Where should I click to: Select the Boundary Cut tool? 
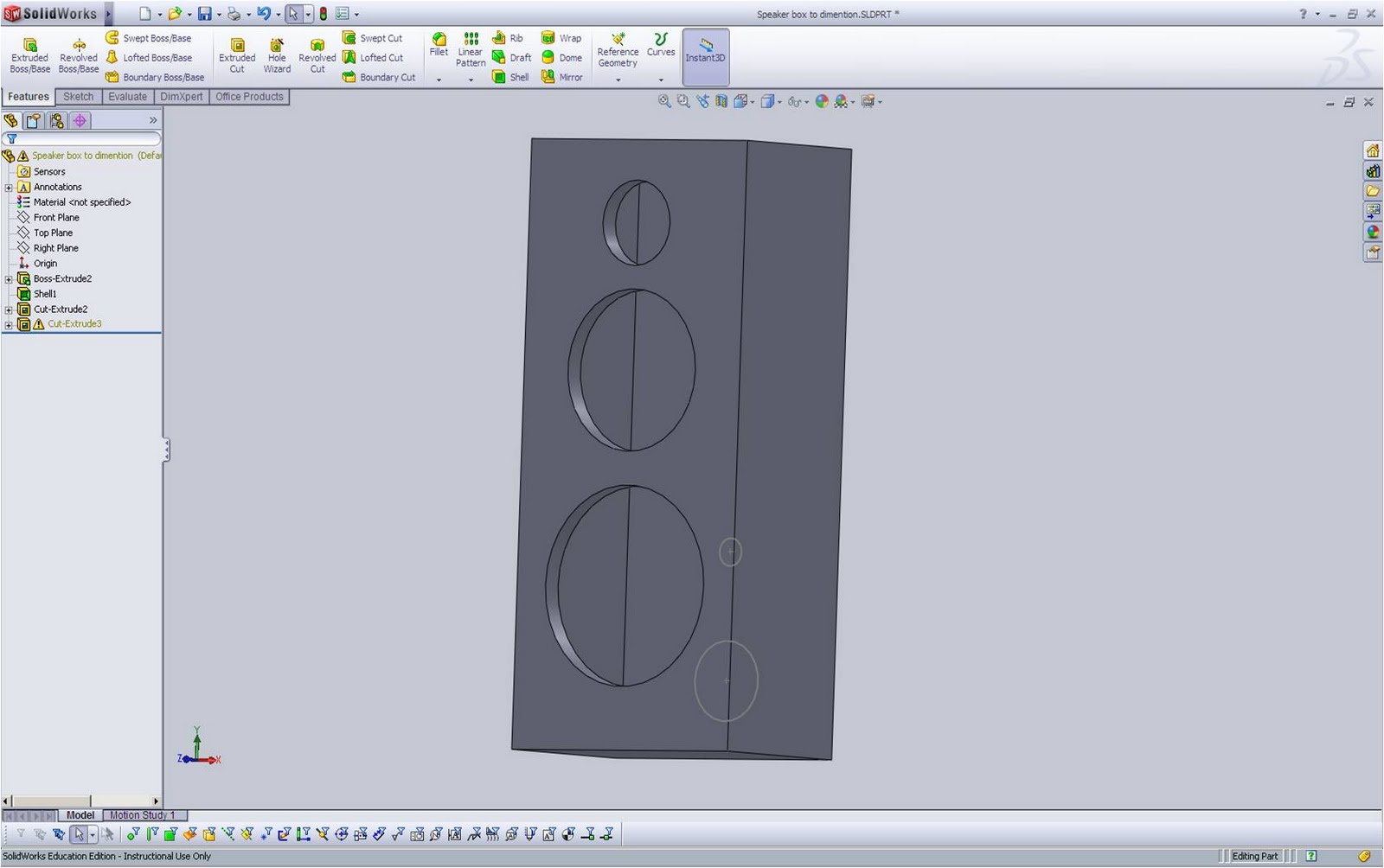click(379, 77)
